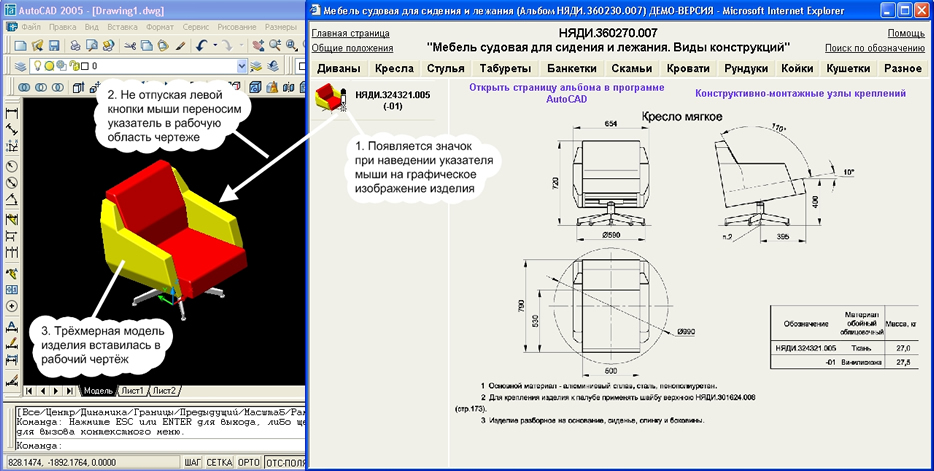
Task: Open the Кресла category in the album
Action: click(x=394, y=68)
